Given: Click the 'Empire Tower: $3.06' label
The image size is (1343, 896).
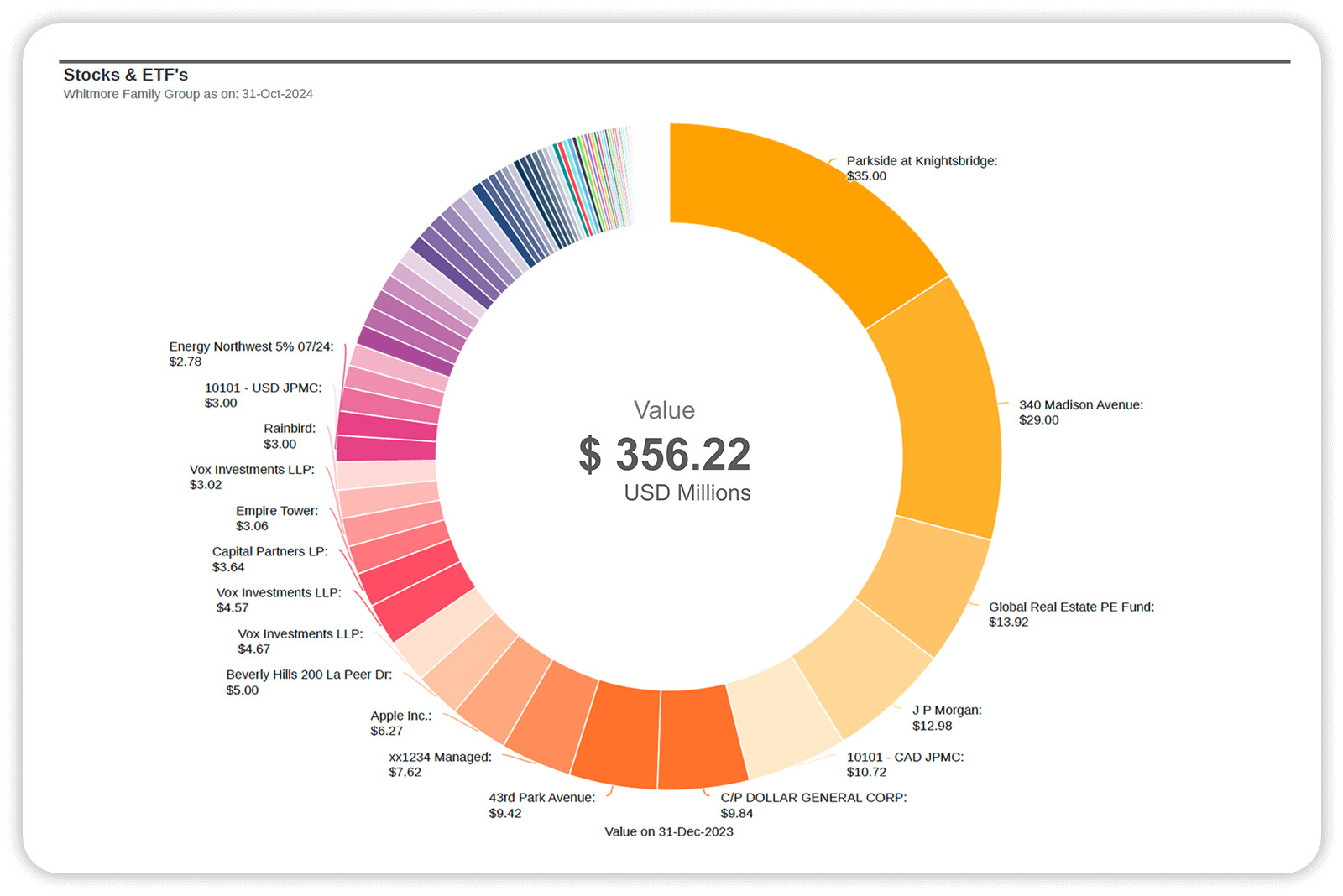Looking at the screenshot, I should (277, 518).
